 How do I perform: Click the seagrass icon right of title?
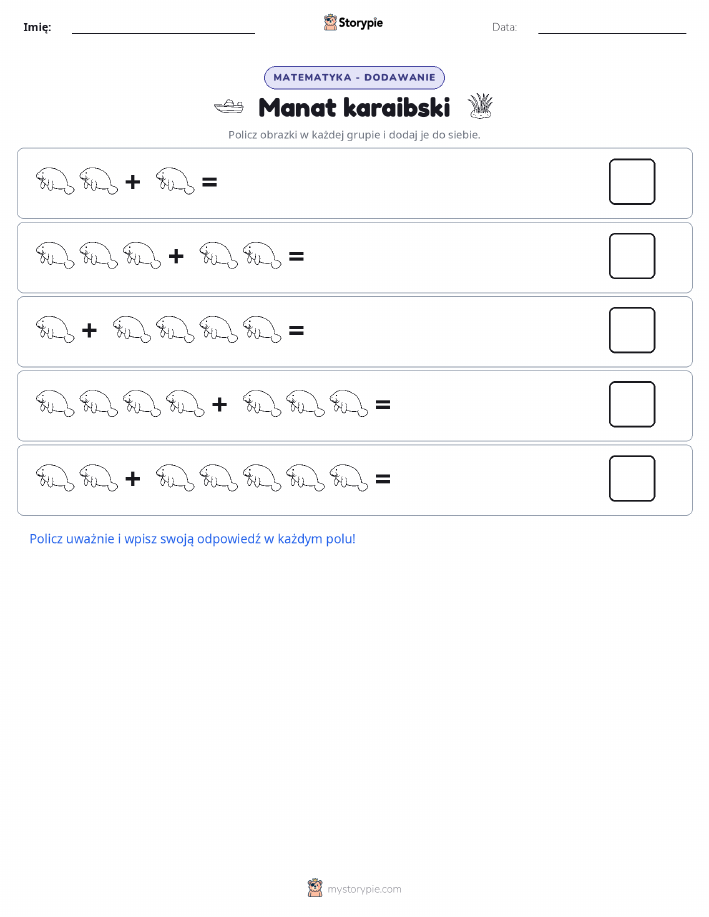click(x=480, y=106)
